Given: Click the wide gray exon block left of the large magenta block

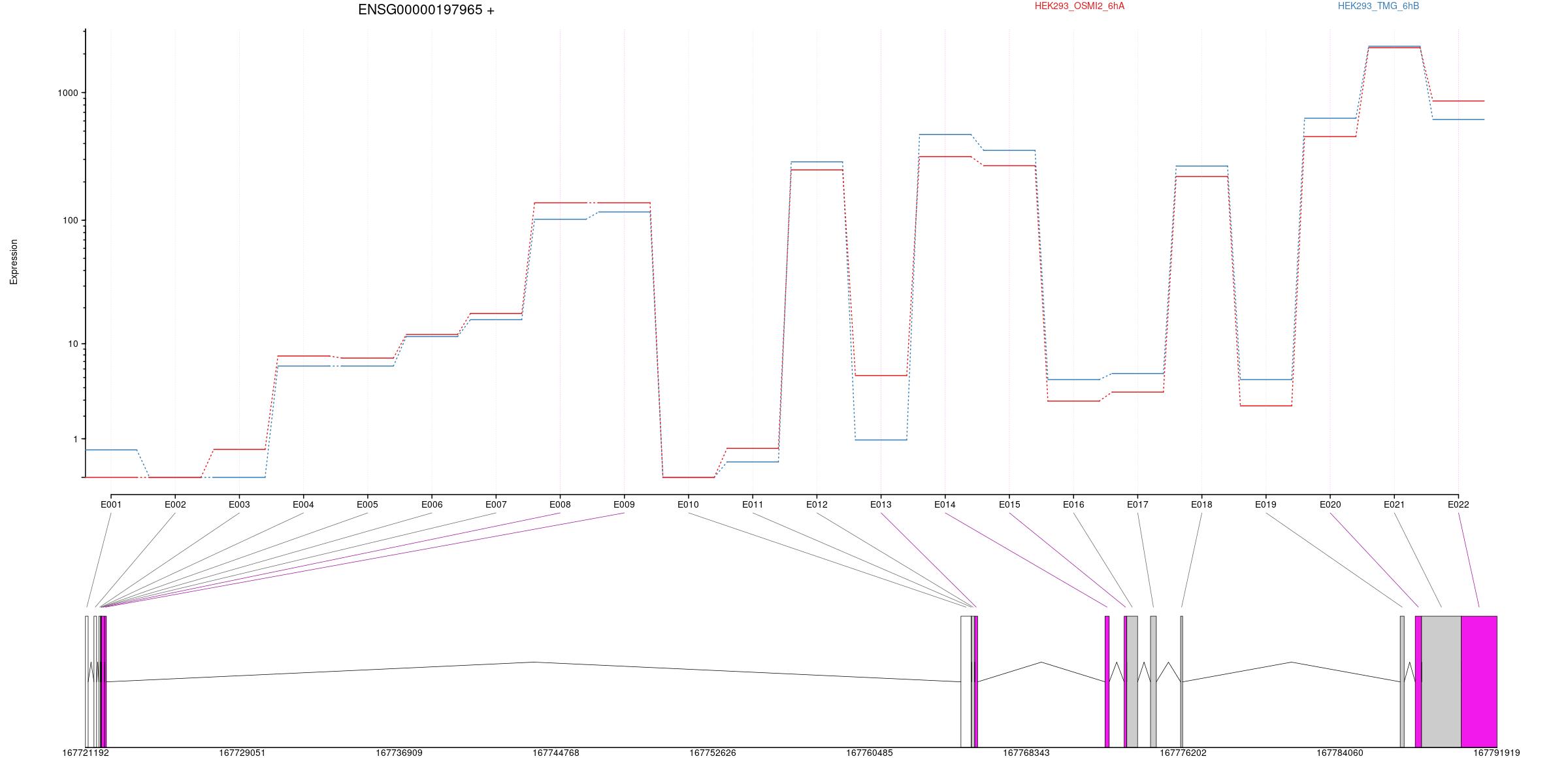Looking at the screenshot, I should click(1441, 681).
